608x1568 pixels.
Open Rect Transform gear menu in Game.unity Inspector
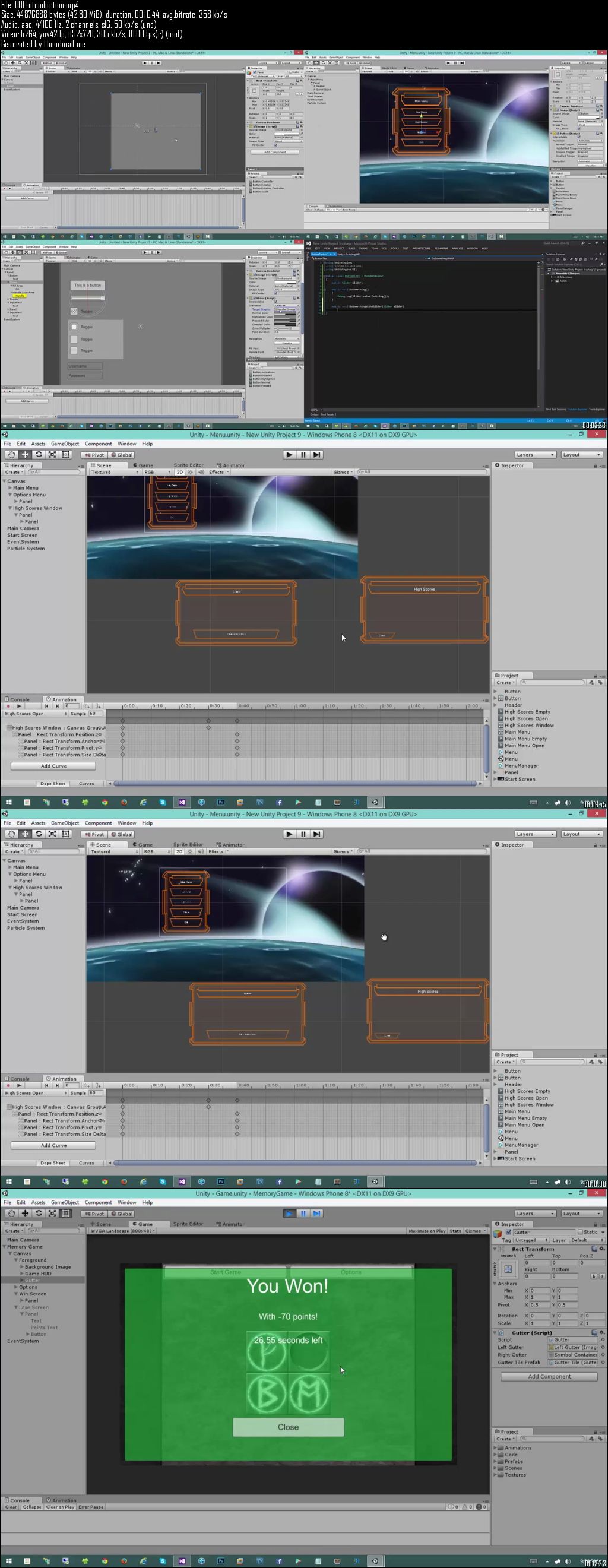click(602, 1249)
